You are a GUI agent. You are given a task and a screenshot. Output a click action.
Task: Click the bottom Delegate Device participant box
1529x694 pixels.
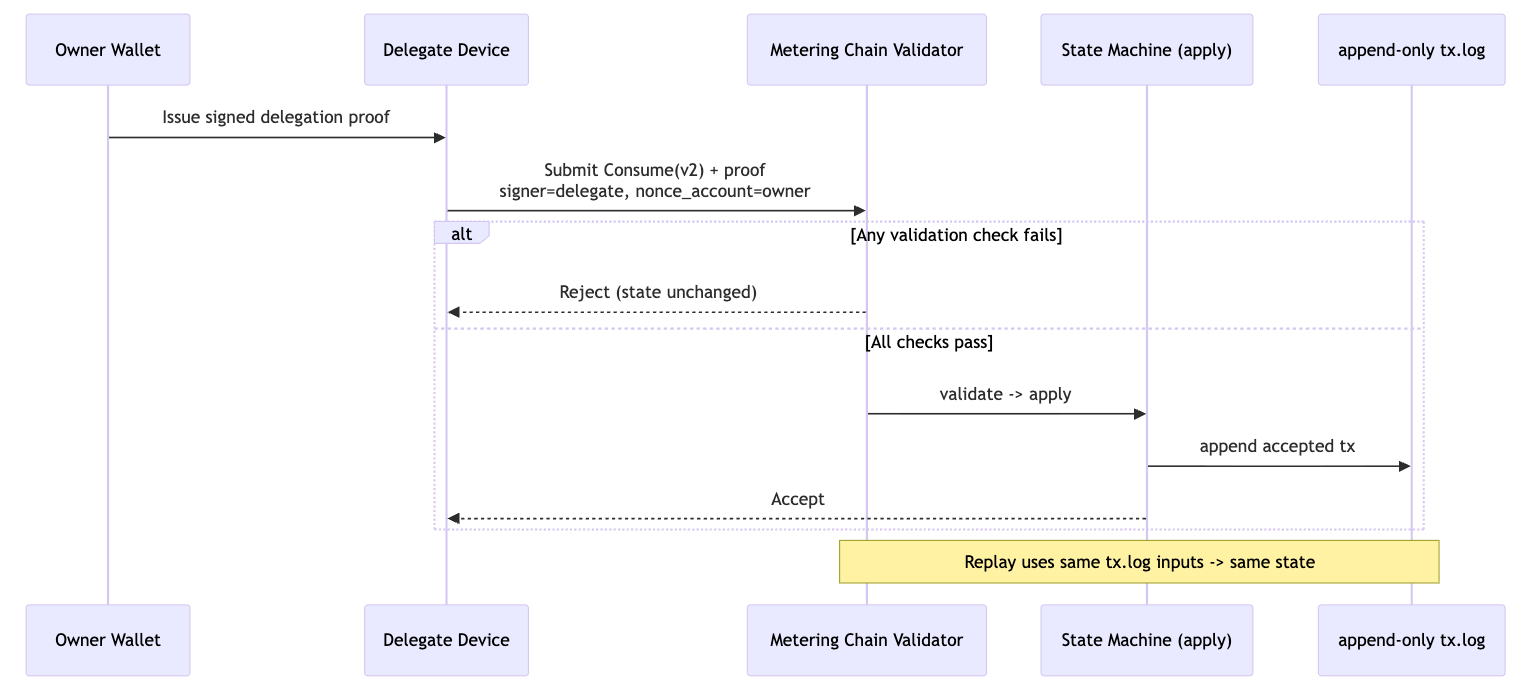[x=446, y=640]
